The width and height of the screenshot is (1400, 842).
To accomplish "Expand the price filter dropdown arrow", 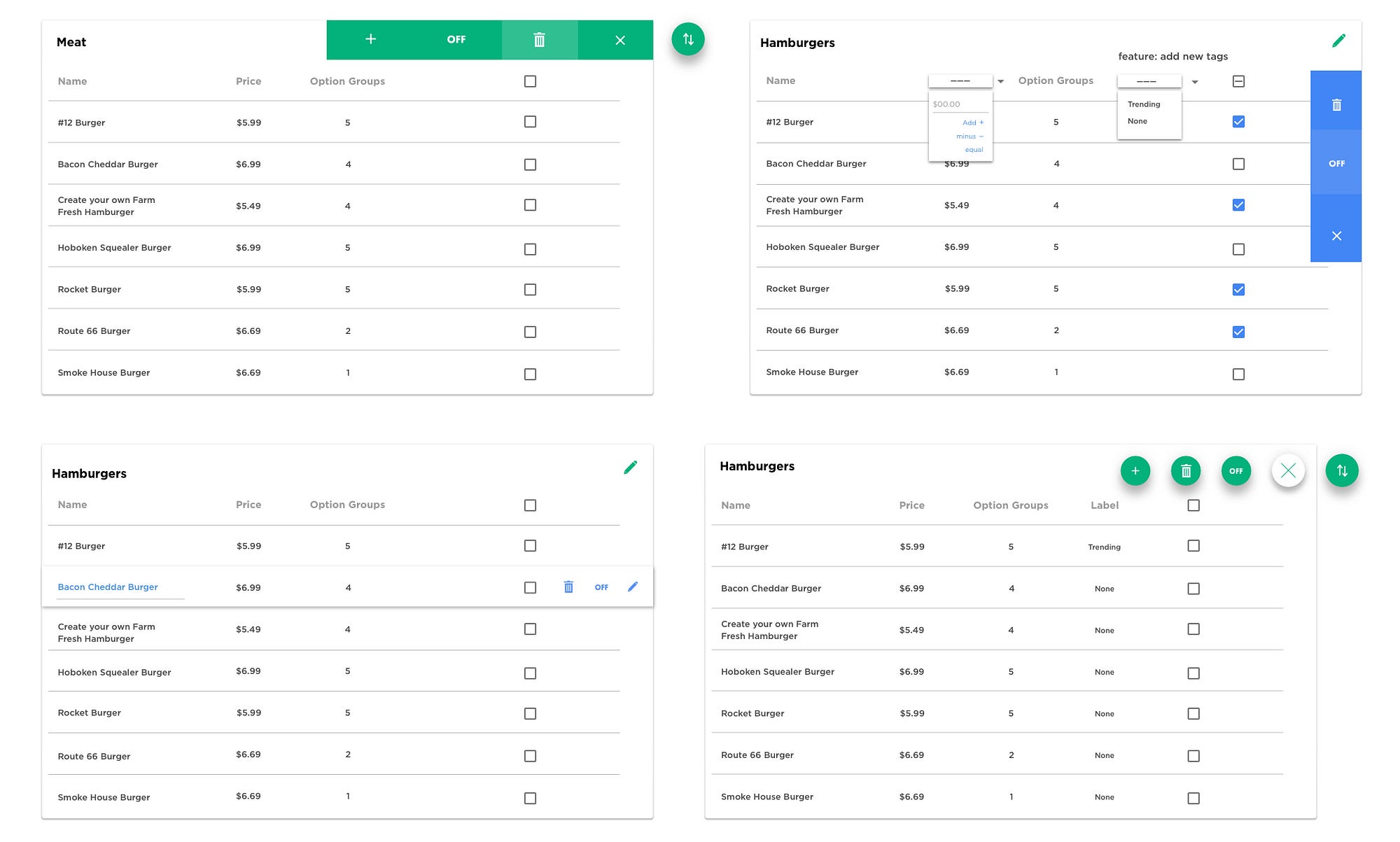I will coord(1001,82).
